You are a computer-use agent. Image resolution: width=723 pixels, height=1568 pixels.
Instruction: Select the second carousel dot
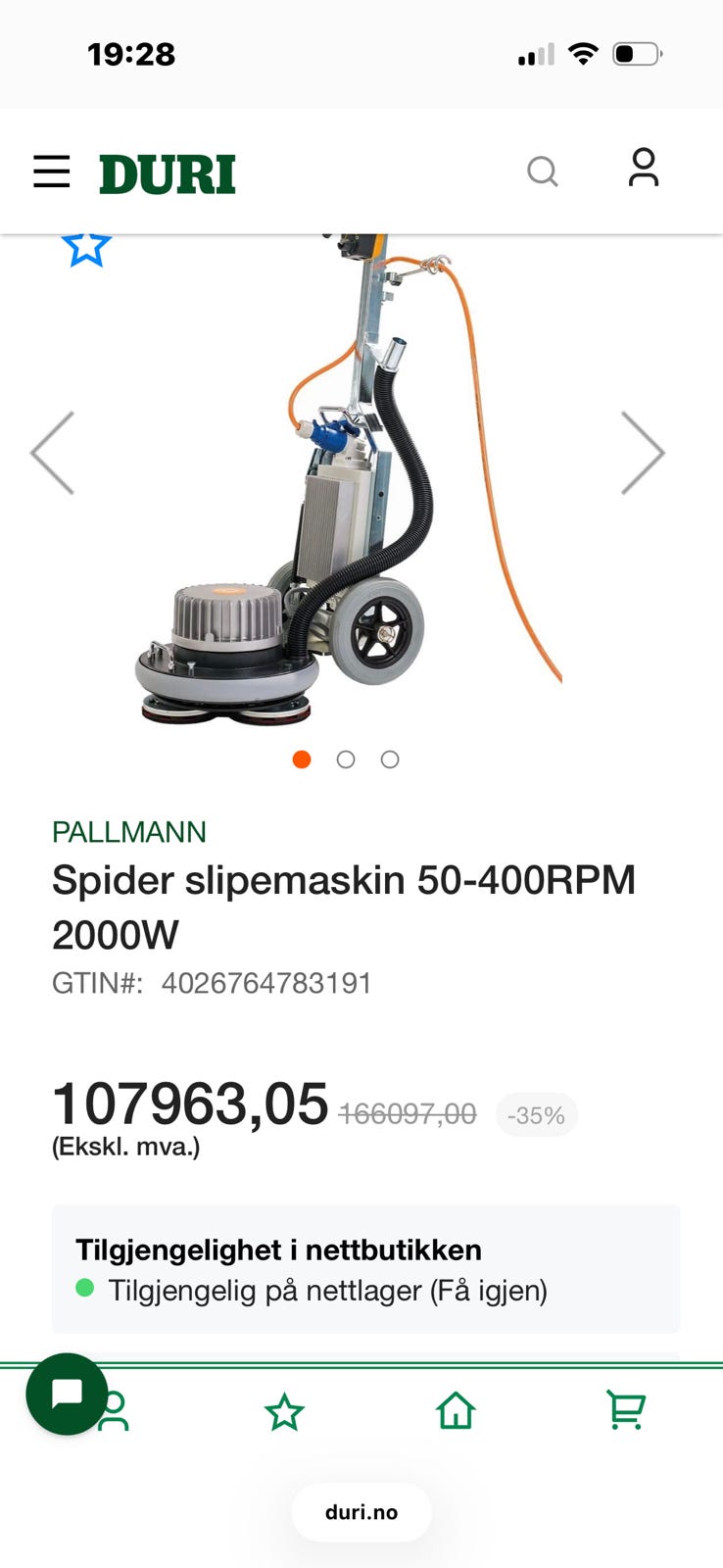346,759
